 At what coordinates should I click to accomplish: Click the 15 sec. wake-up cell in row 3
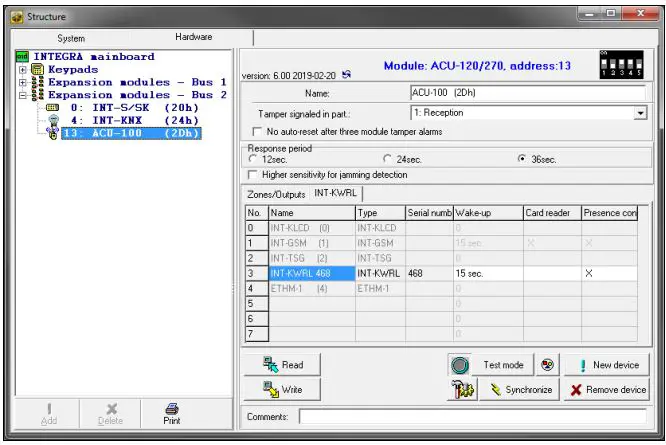coord(488,273)
